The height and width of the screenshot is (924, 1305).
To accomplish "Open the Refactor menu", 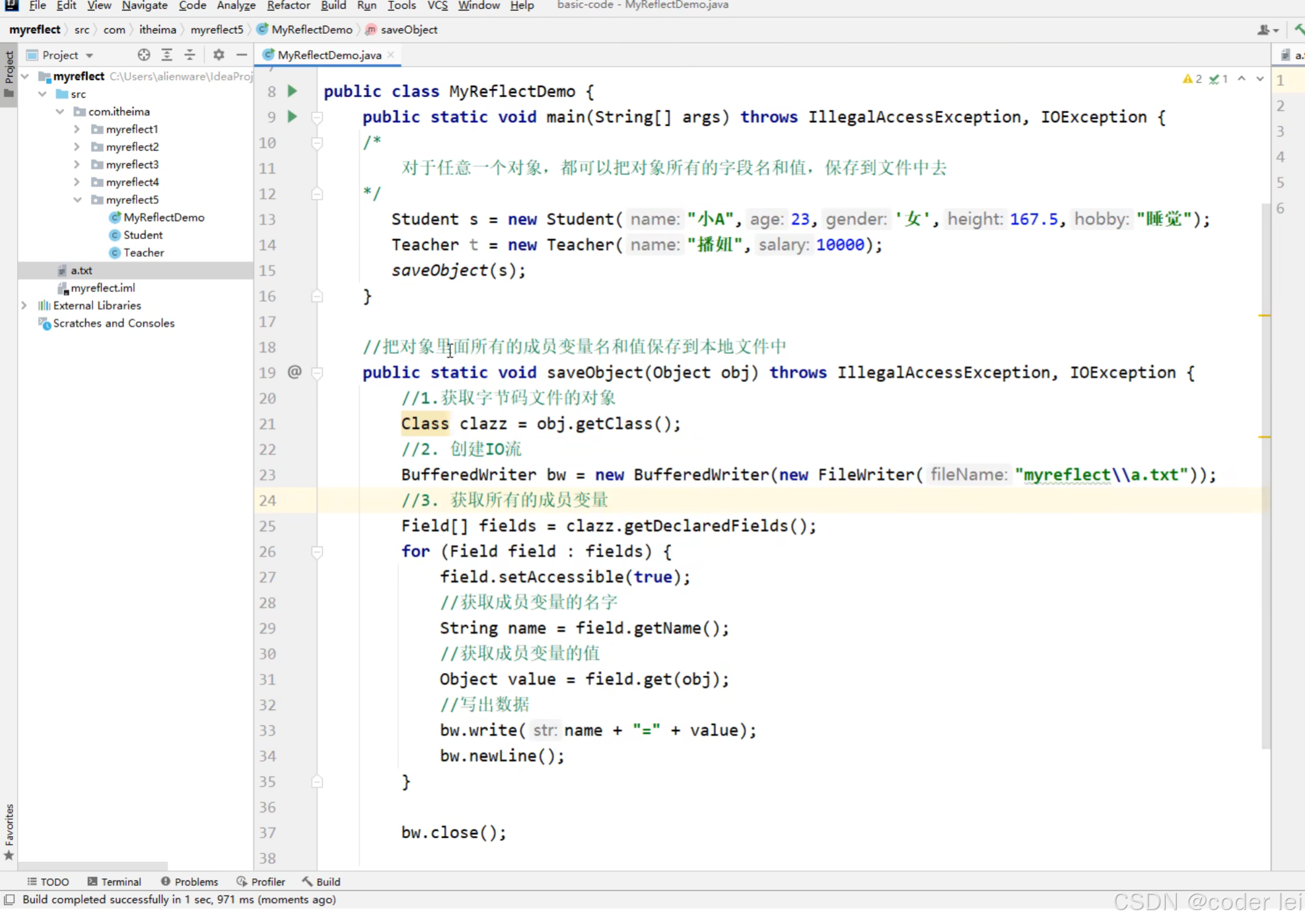I will tap(288, 6).
